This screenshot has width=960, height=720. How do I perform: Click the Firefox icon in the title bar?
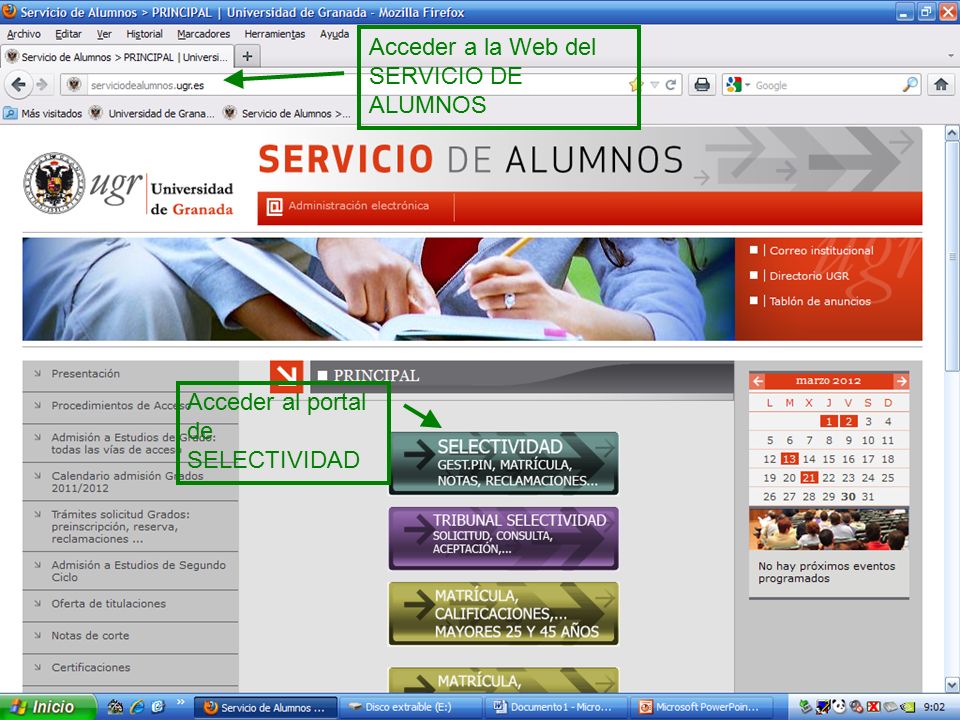9,12
